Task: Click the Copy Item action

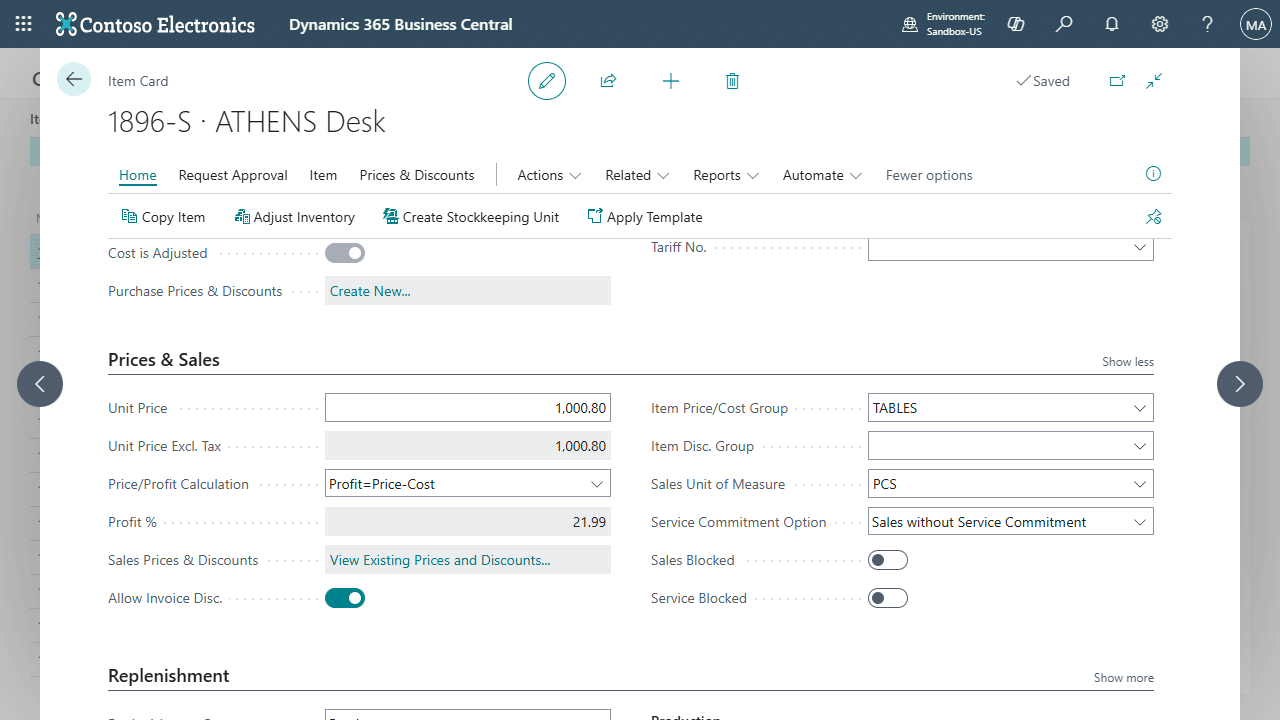Action: (163, 217)
